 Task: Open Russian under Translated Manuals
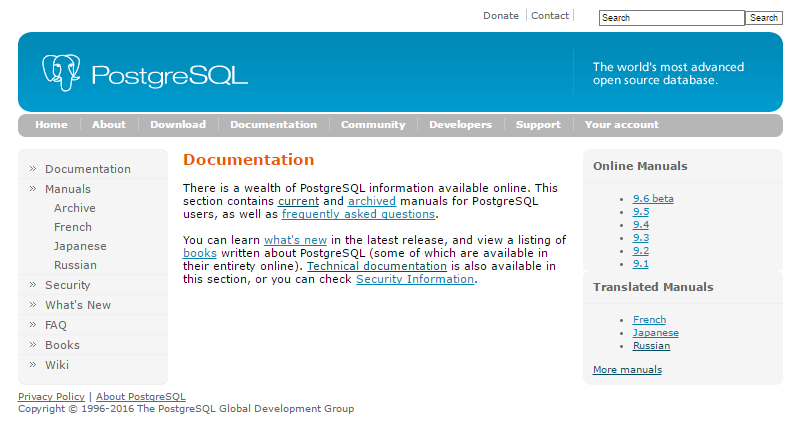pos(652,346)
